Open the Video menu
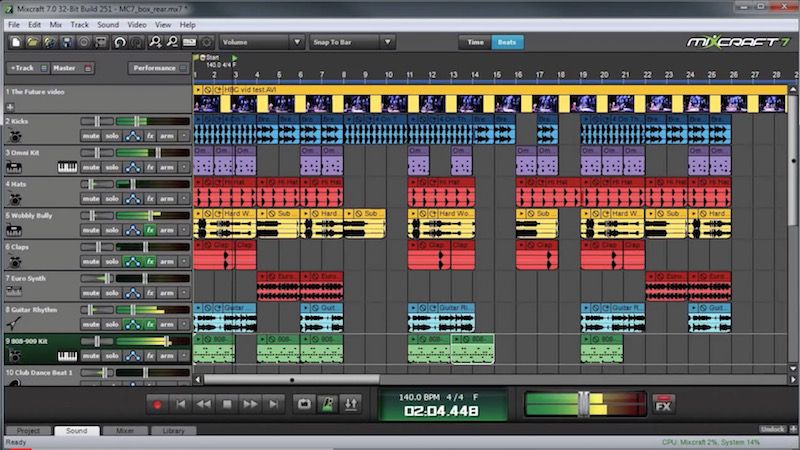This screenshot has width=800, height=450. tap(137, 25)
